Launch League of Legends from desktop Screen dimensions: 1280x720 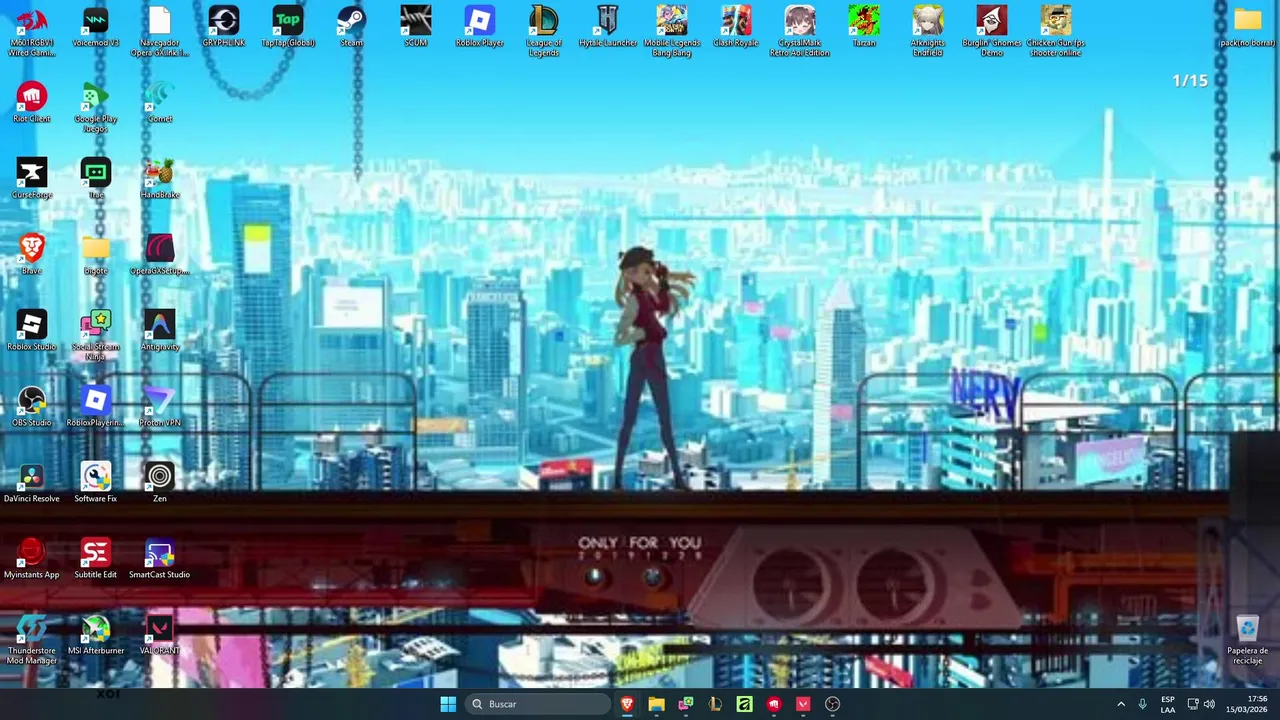coord(544,31)
